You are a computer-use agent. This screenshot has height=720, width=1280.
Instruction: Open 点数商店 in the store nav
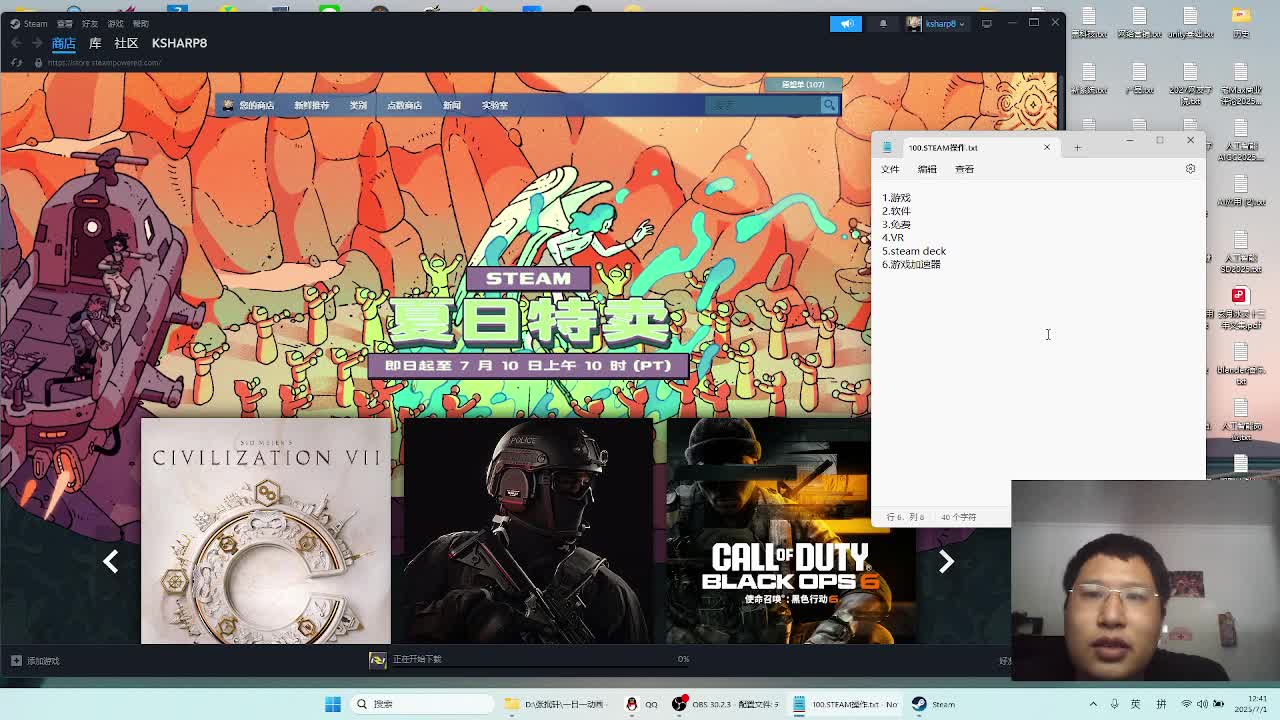(404, 105)
